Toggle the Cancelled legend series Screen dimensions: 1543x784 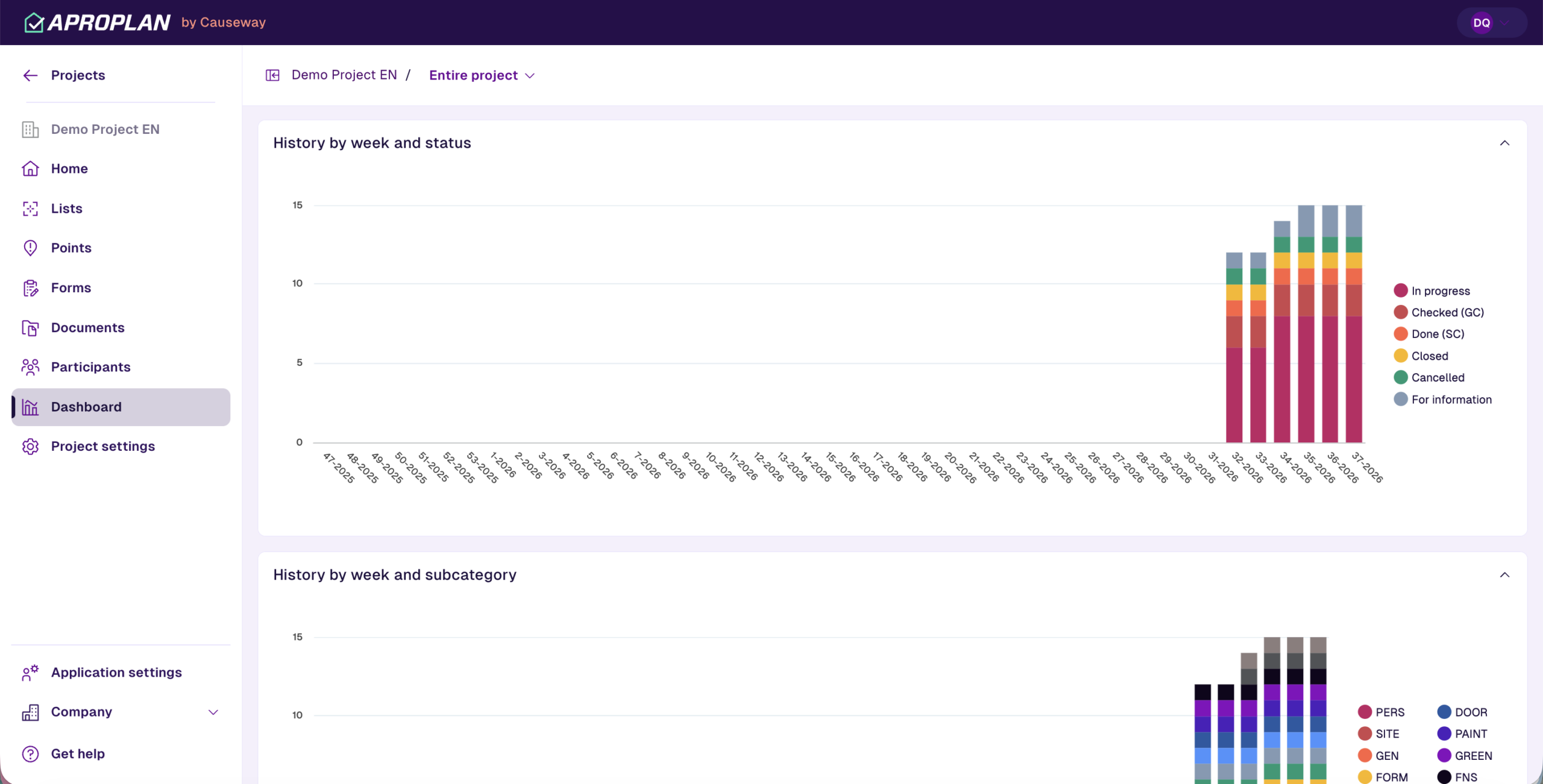[1429, 378]
